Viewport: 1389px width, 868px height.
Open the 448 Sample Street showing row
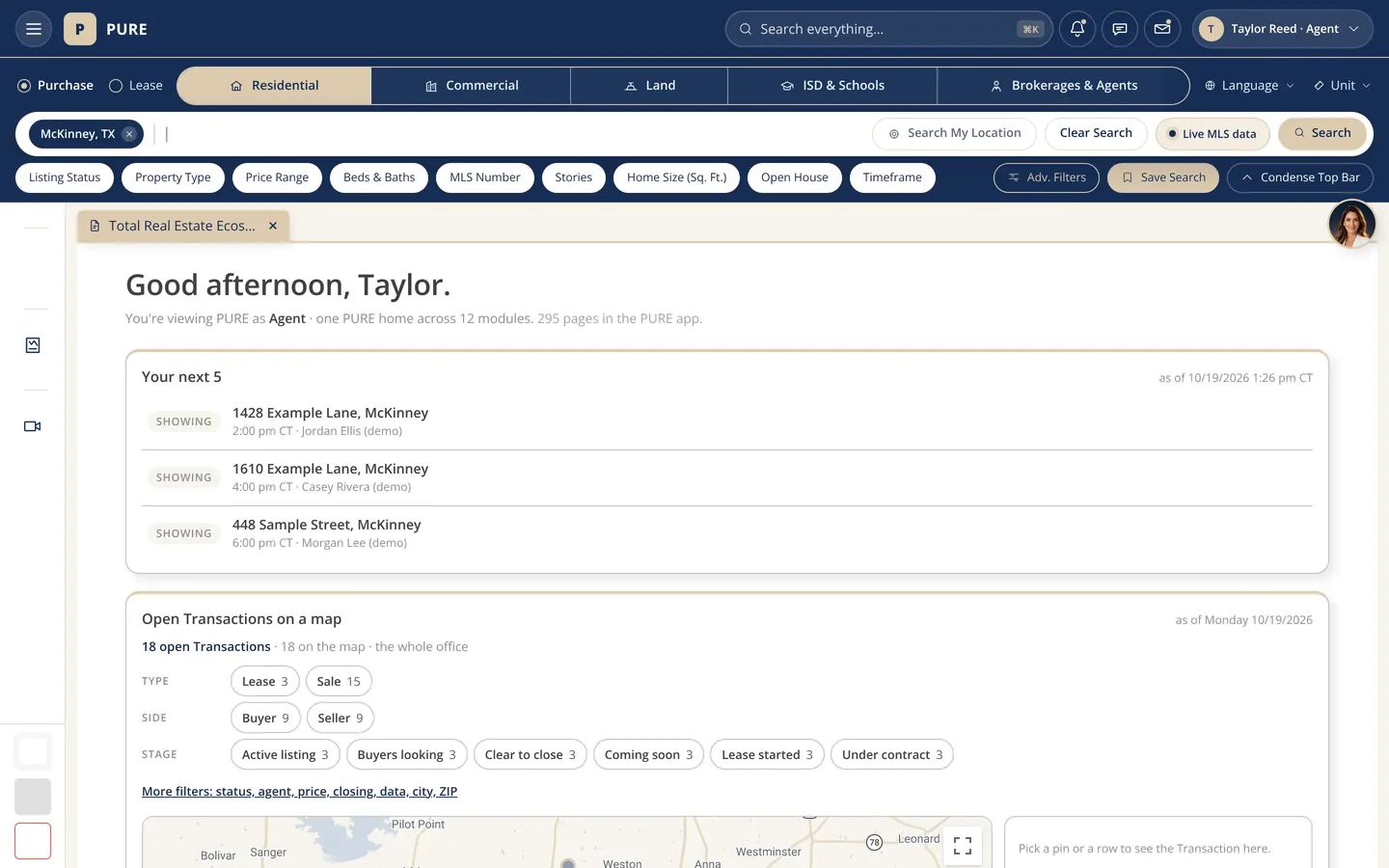[727, 533]
